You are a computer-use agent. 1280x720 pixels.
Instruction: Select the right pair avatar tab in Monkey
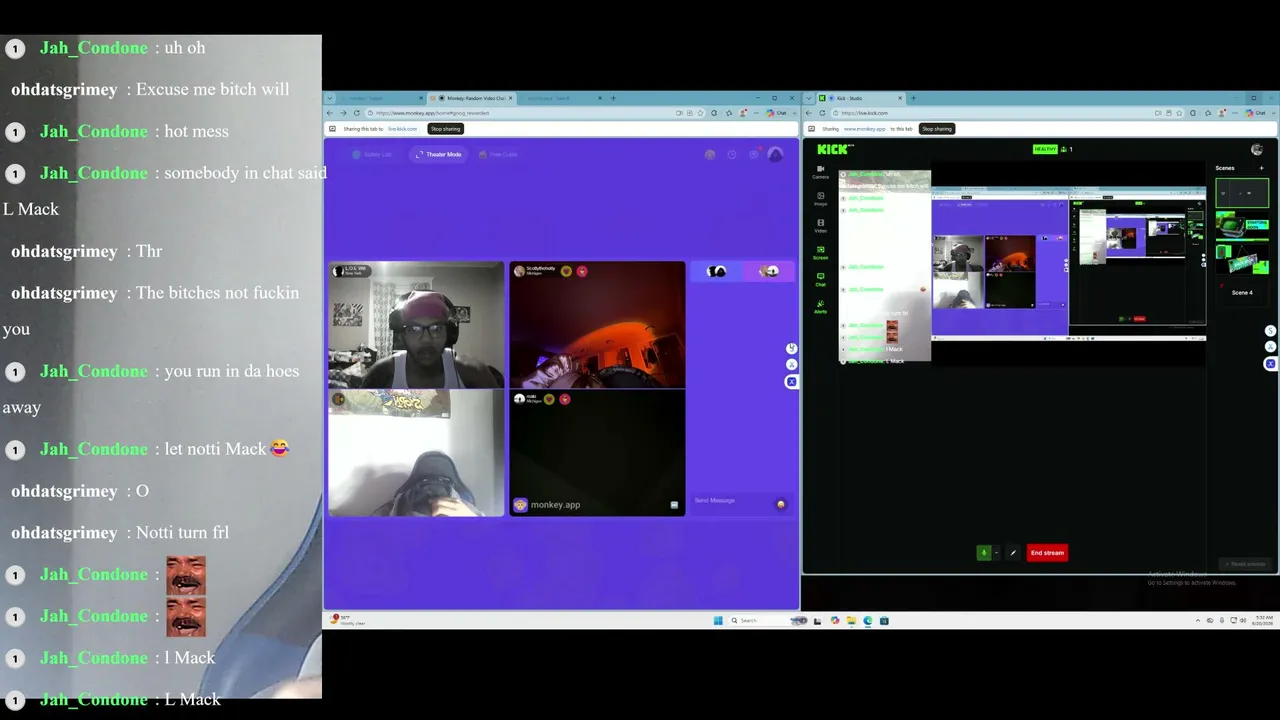coord(768,271)
